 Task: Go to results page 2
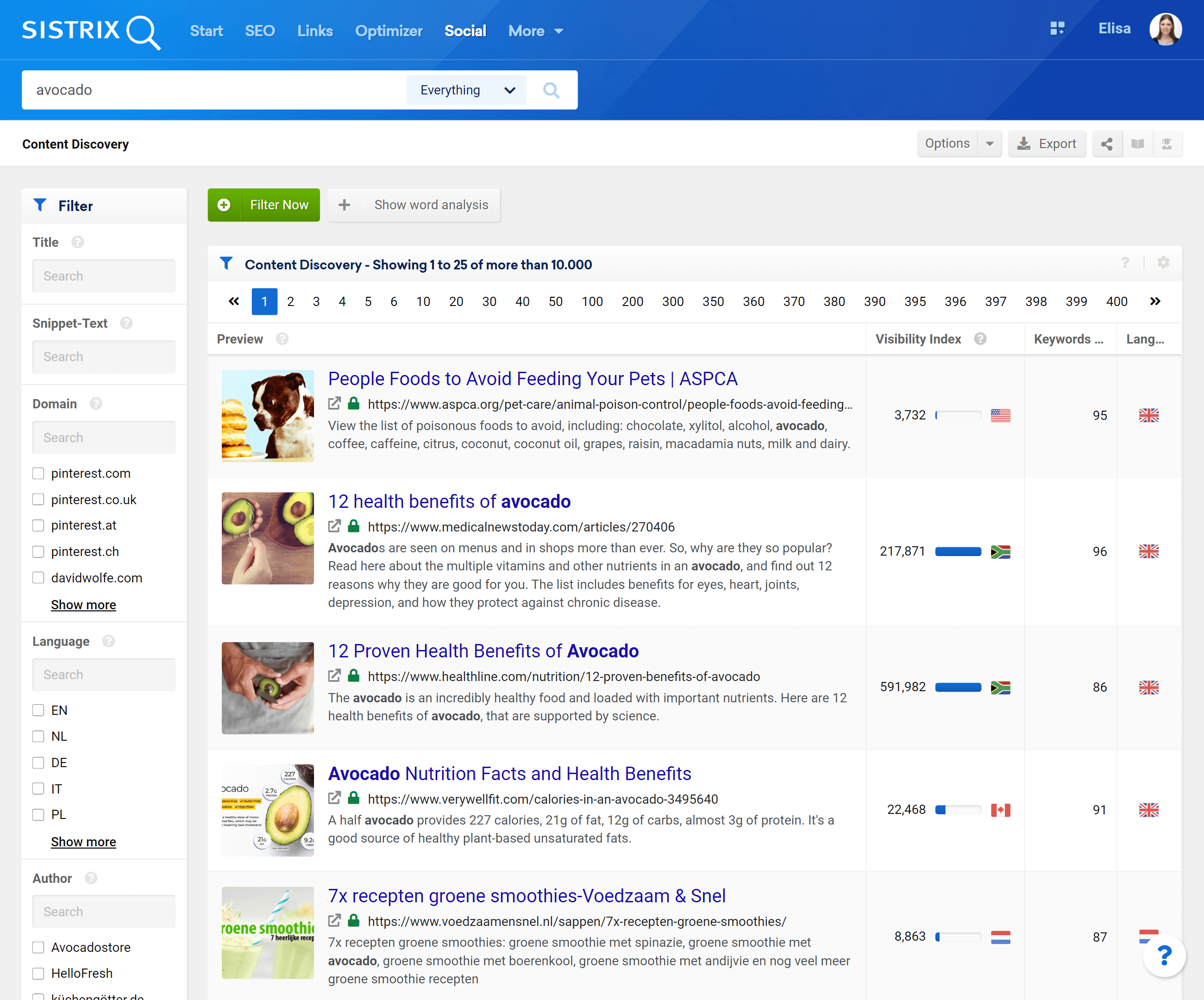[291, 301]
